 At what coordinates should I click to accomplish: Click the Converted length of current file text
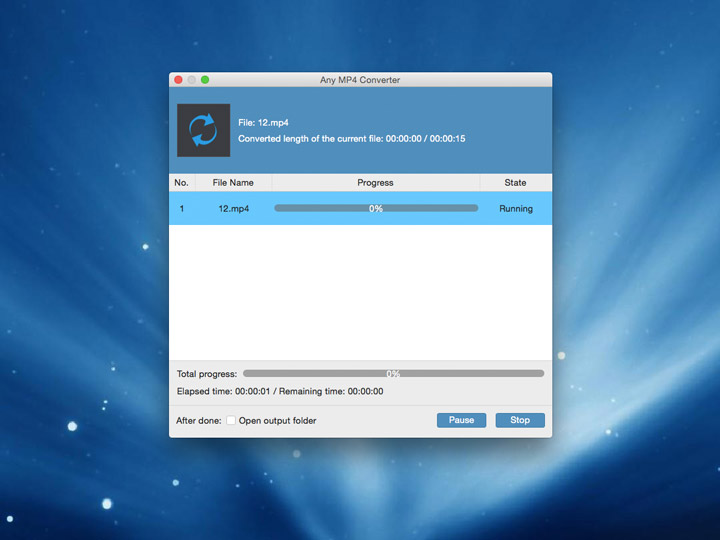351,139
